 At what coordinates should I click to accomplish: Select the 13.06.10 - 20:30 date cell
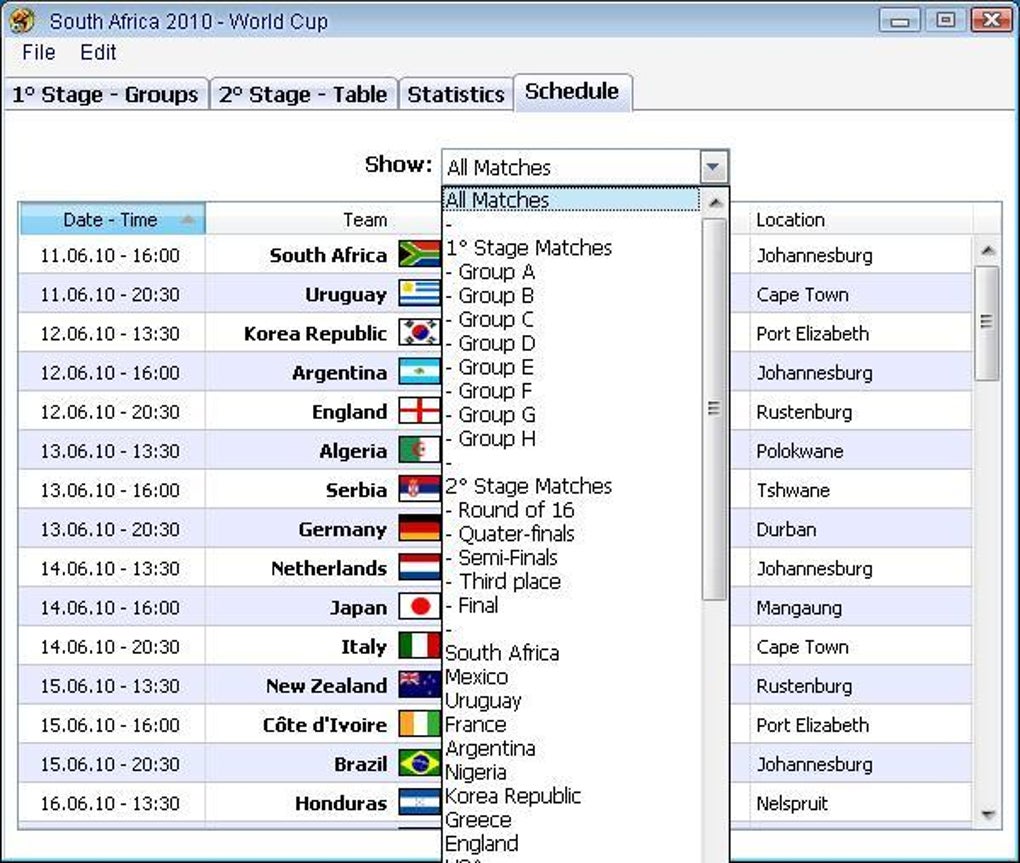coord(110,529)
